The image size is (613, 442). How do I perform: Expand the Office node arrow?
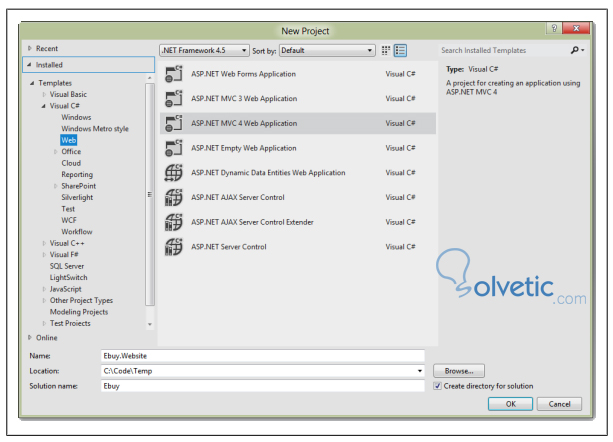pyautogui.click(x=56, y=152)
